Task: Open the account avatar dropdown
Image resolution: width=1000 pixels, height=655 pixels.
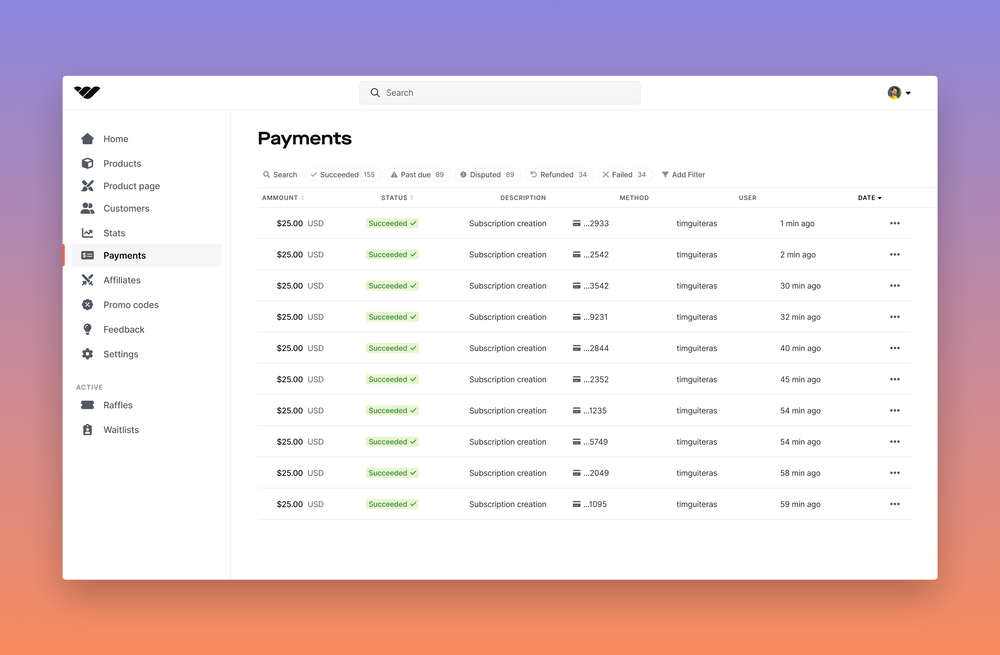Action: point(898,92)
